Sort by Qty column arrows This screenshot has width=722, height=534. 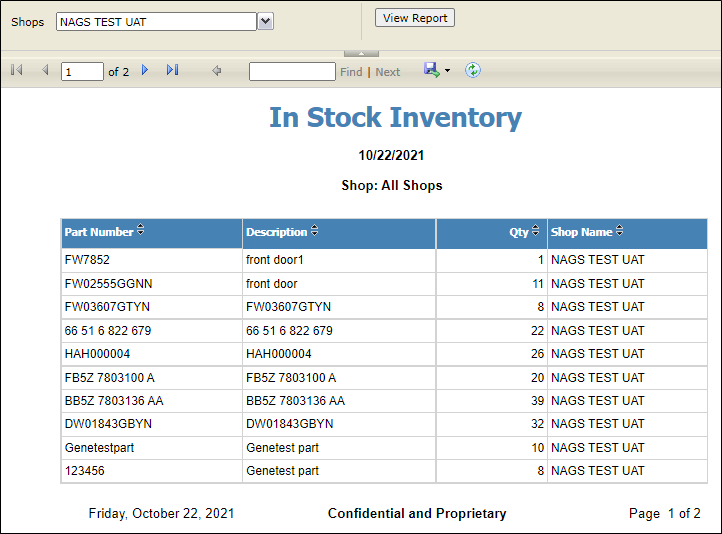tap(536, 230)
